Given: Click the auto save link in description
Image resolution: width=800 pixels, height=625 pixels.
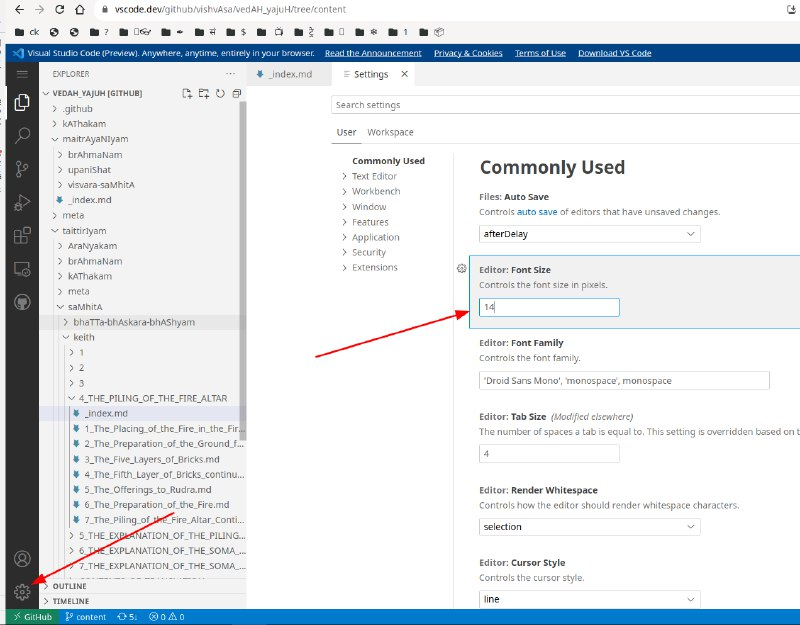Looking at the screenshot, I should pos(537,212).
